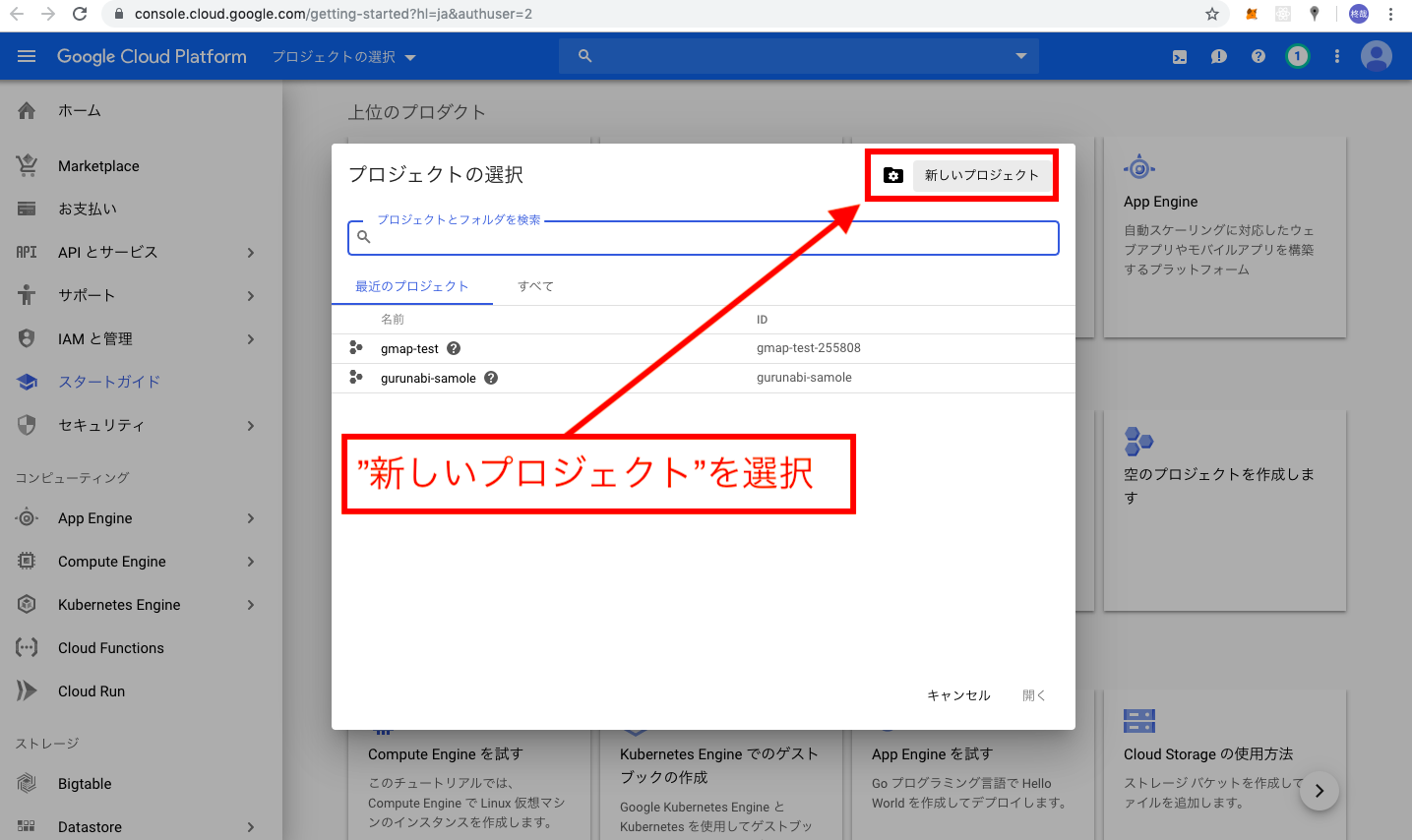Open the プロジェクトの選択 dropdown in the top bar

(x=340, y=56)
